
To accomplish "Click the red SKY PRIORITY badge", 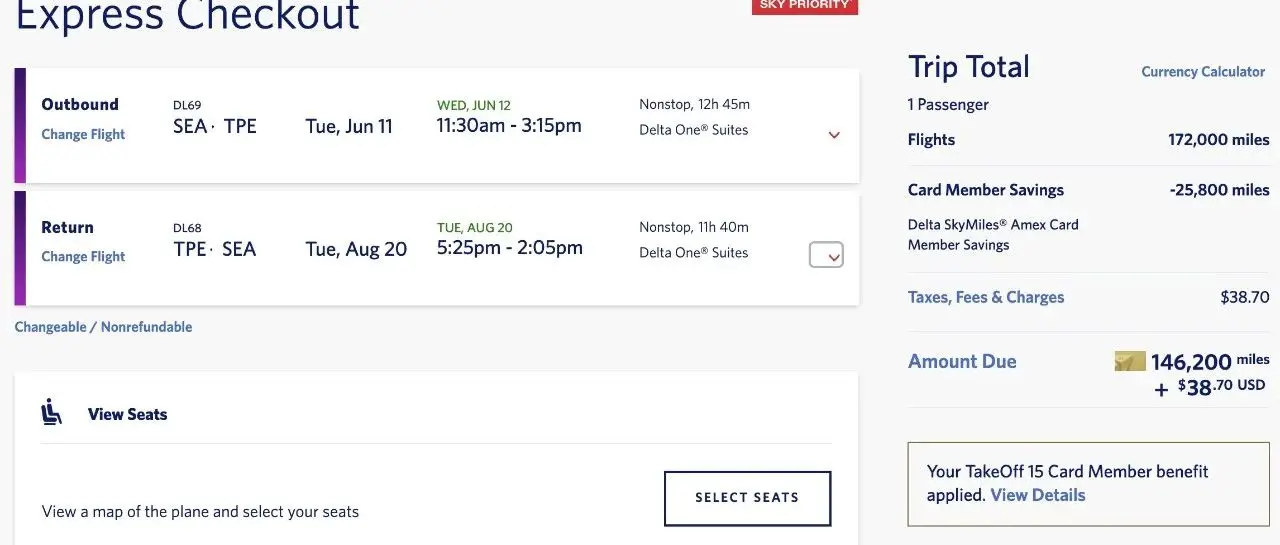I will pos(804,6).
